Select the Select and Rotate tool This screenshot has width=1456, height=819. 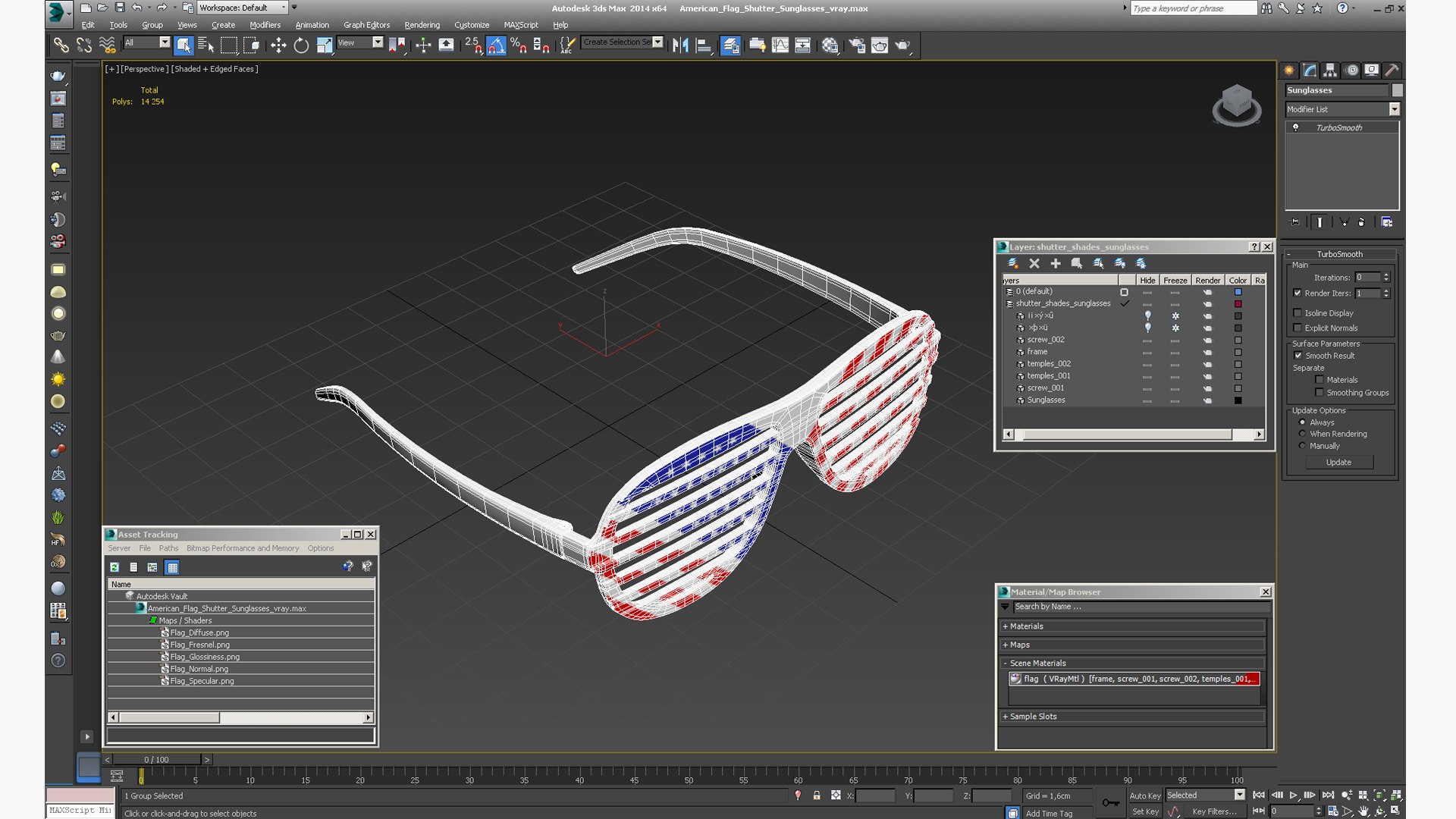pyautogui.click(x=301, y=45)
